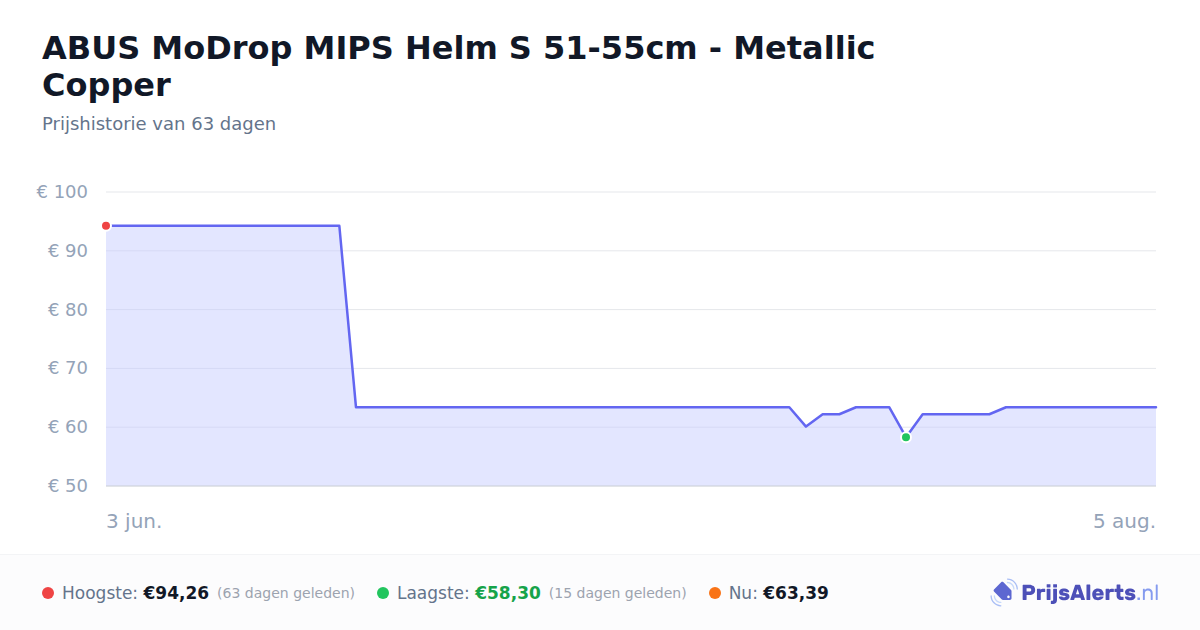Click the product title ABUS MoDrop MIPS Helm
Screen dimensions: 1200x630
click(458, 66)
